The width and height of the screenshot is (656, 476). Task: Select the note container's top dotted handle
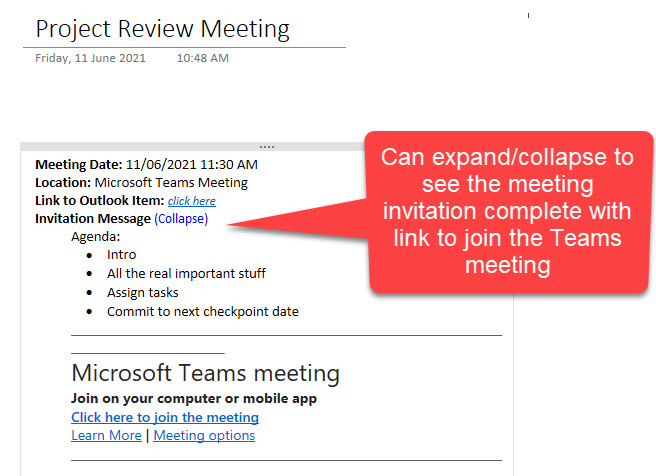pyautogui.click(x=267, y=146)
